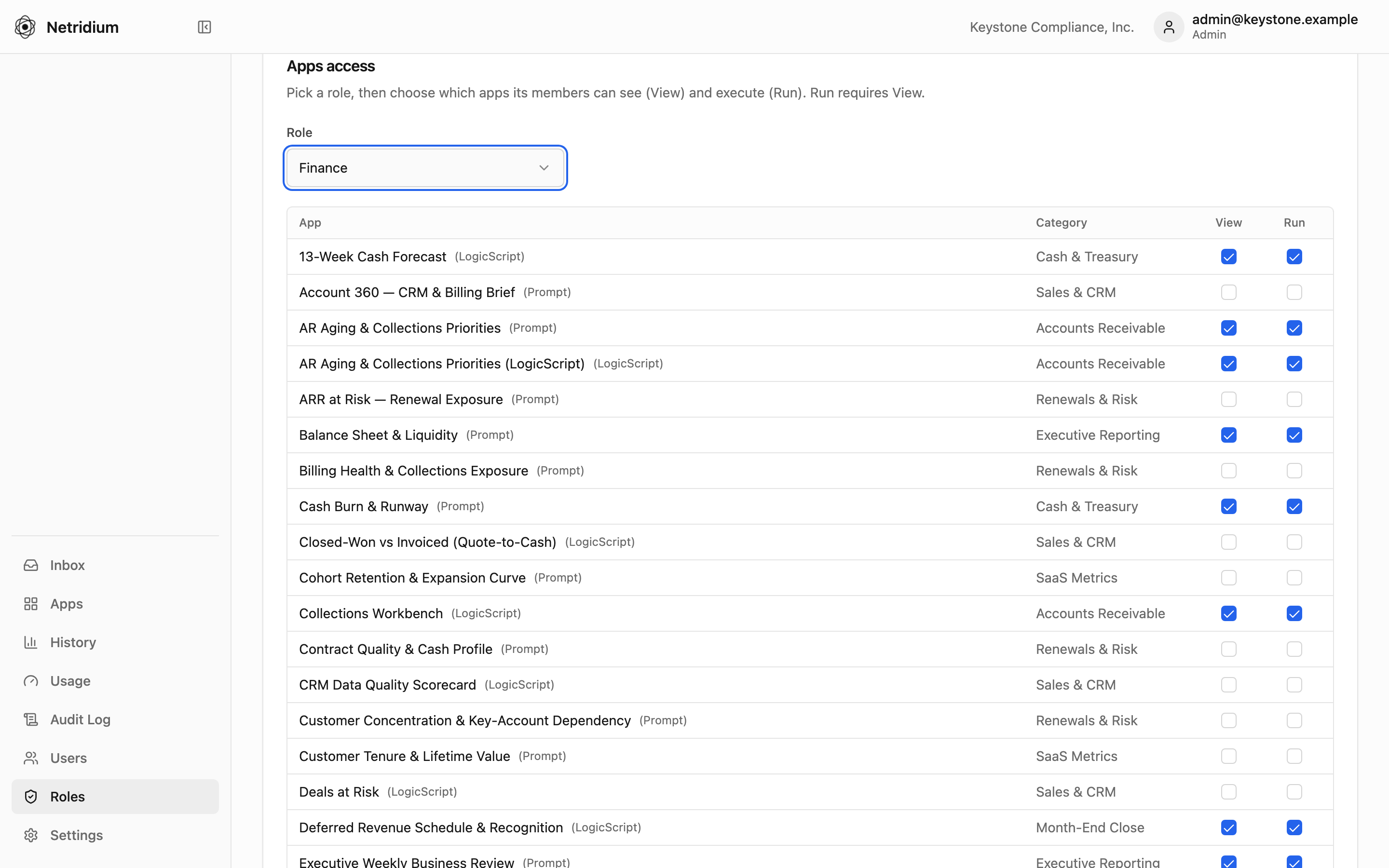Viewport: 1389px width, 868px height.
Task: Collapse the sidebar with the panel toggle icon
Action: pos(204,27)
